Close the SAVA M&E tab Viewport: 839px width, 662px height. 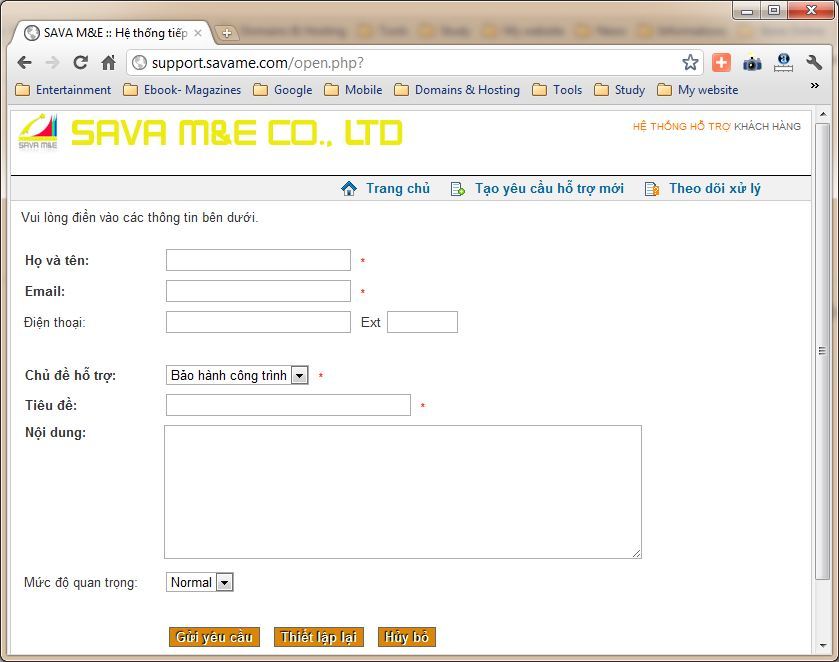click(198, 33)
